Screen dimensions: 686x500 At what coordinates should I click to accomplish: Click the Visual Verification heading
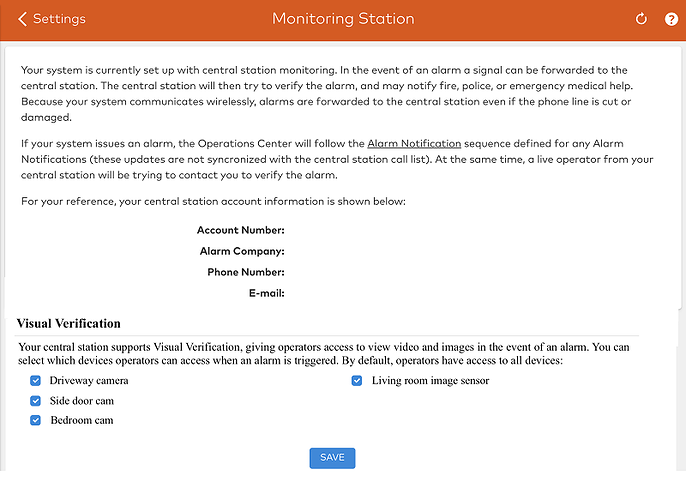click(x=69, y=324)
